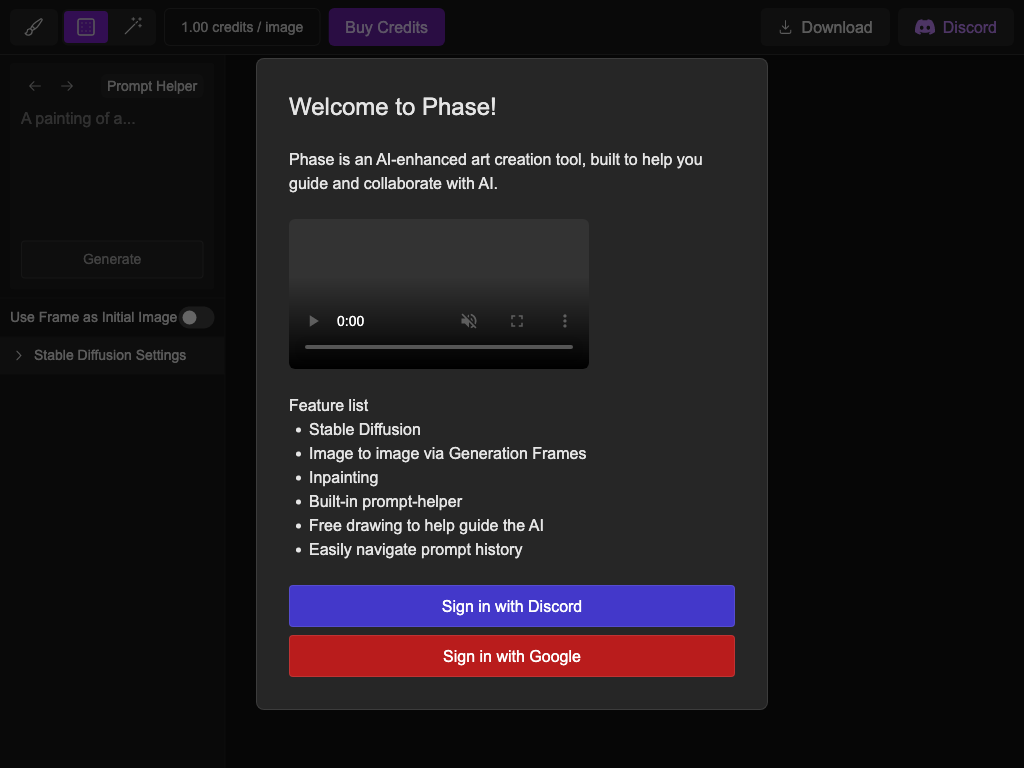The image size is (1024, 768).
Task: Click the 1.00 credits / image label
Action: [x=242, y=27]
